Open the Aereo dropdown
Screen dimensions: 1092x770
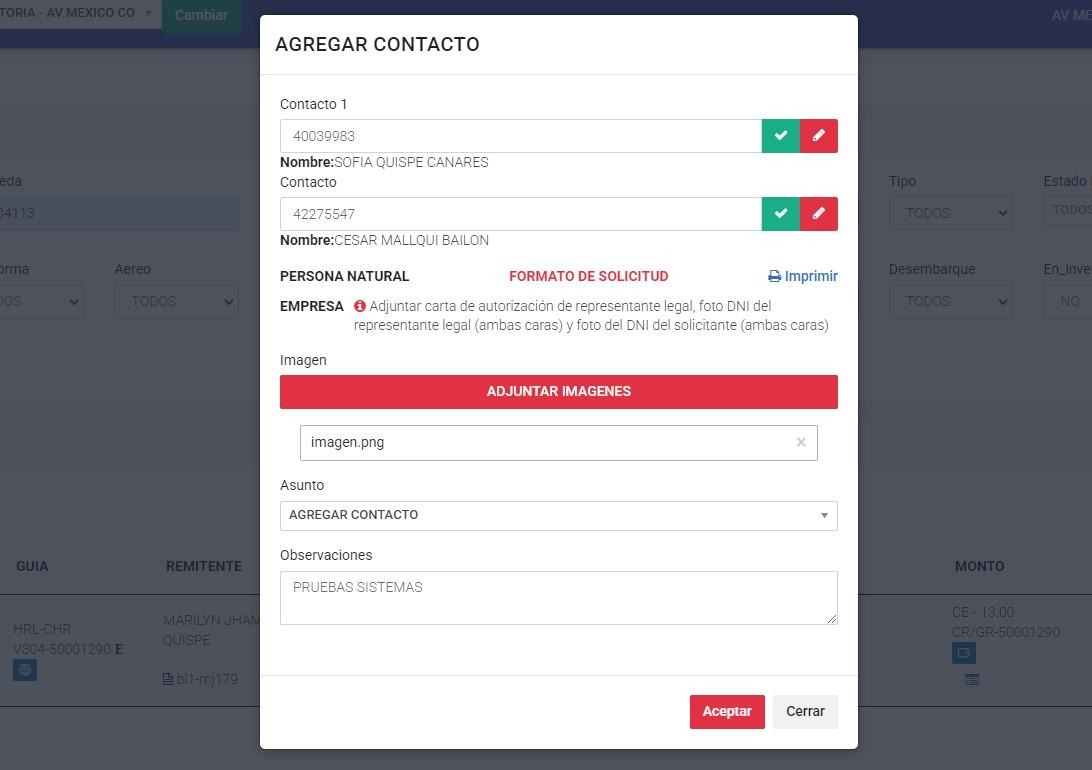point(176,301)
